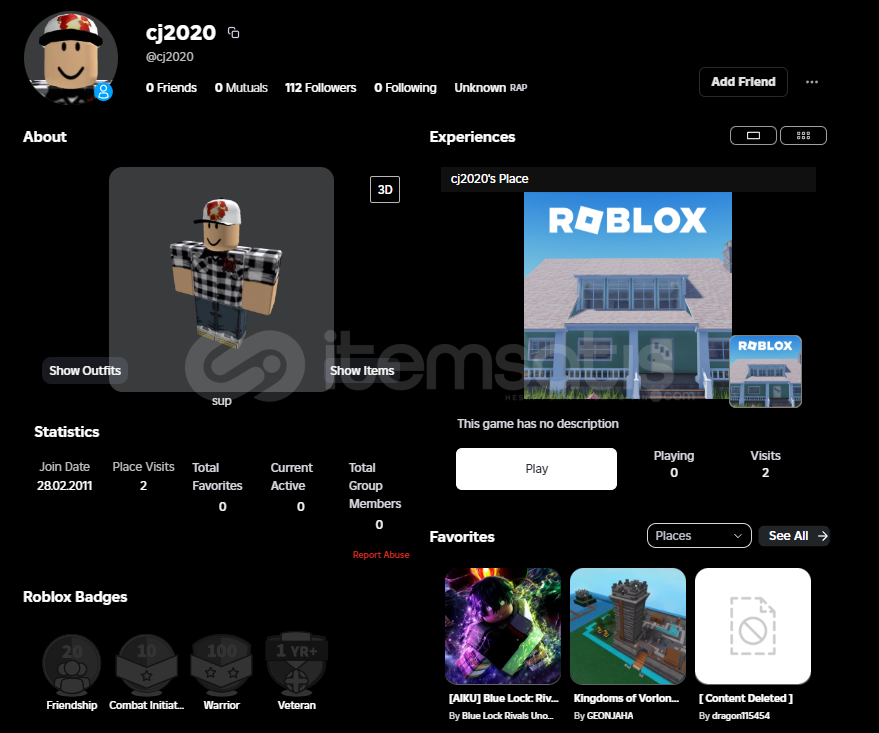Click the Current Active label
Image resolution: width=879 pixels, height=733 pixels.
point(292,476)
